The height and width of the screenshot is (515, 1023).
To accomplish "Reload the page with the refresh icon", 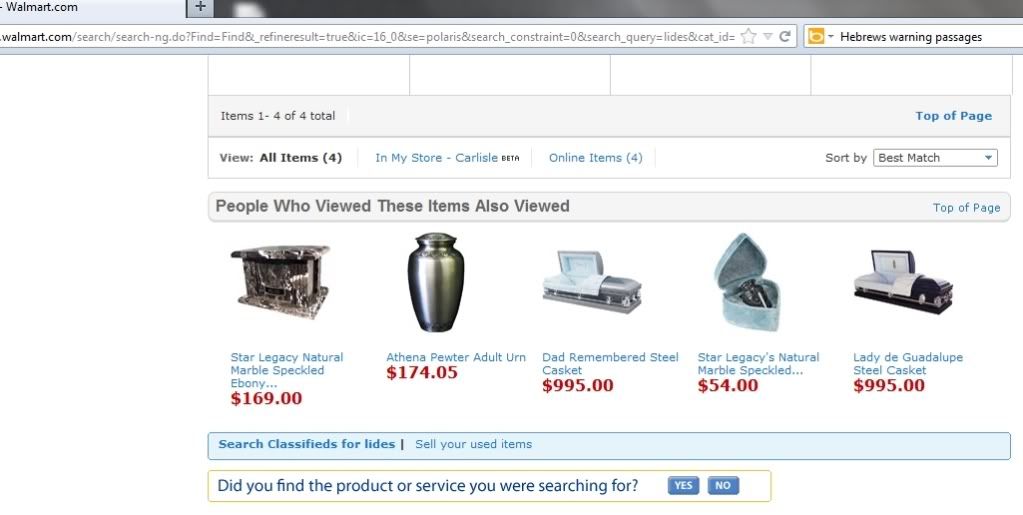I will click(x=785, y=37).
